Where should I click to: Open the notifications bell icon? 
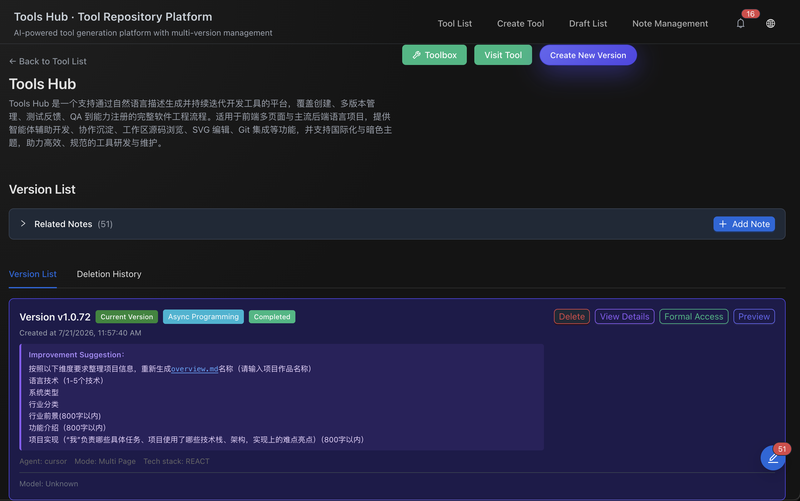[x=740, y=23]
